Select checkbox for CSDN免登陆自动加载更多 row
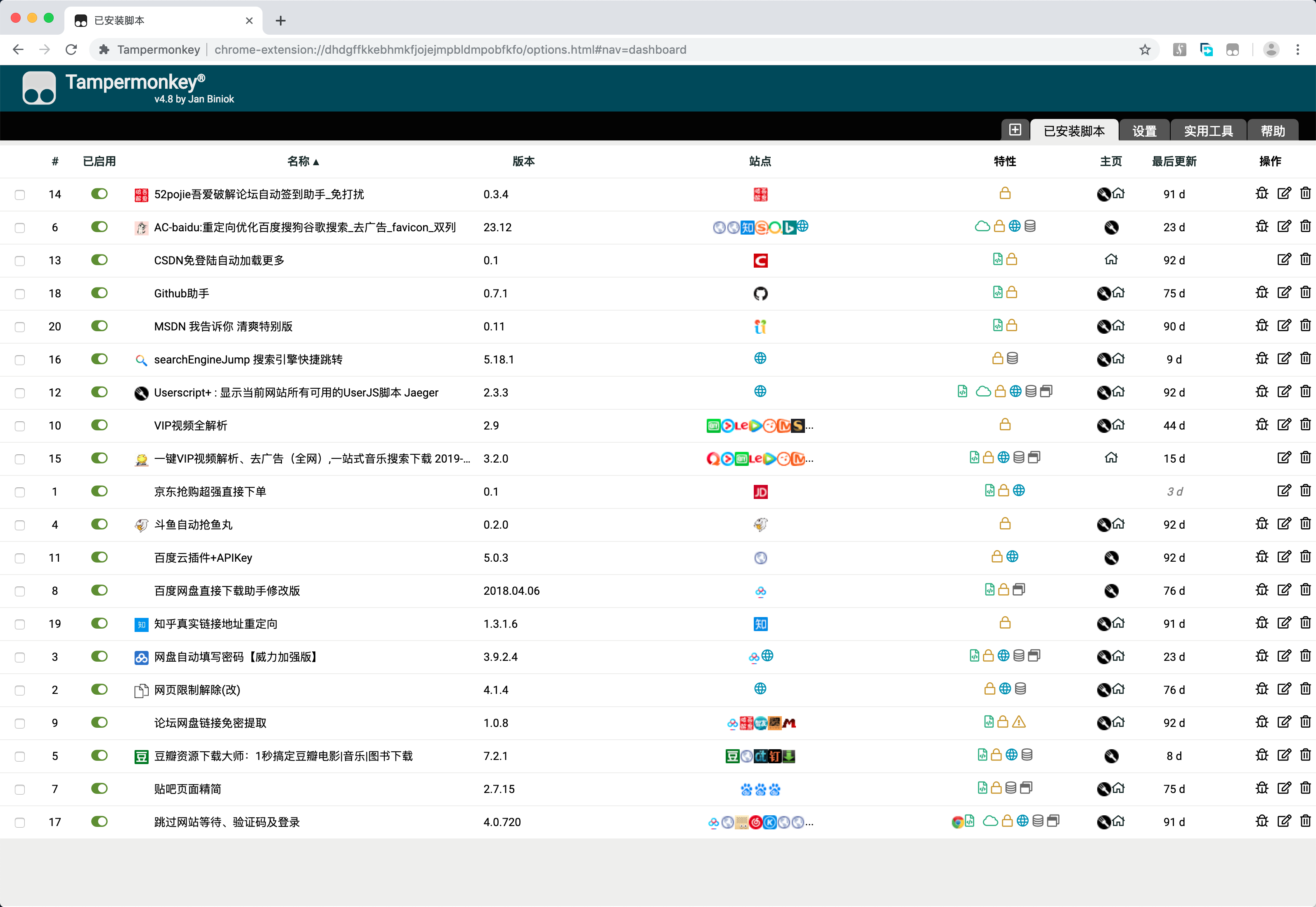The height and width of the screenshot is (907, 1316). pos(20,261)
